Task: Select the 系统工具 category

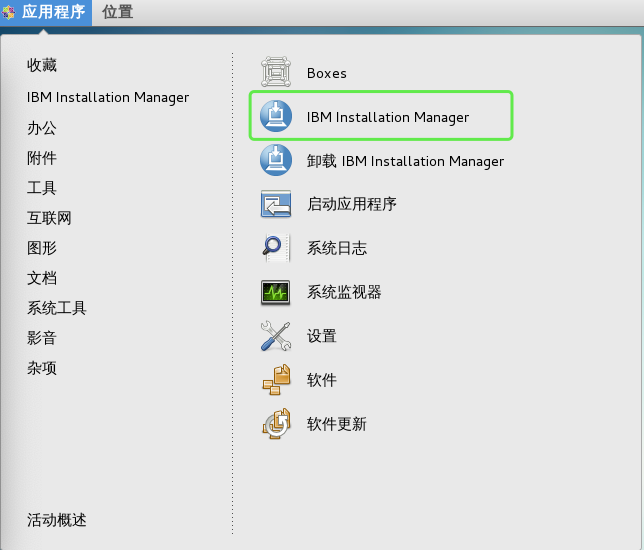Action: 57,308
